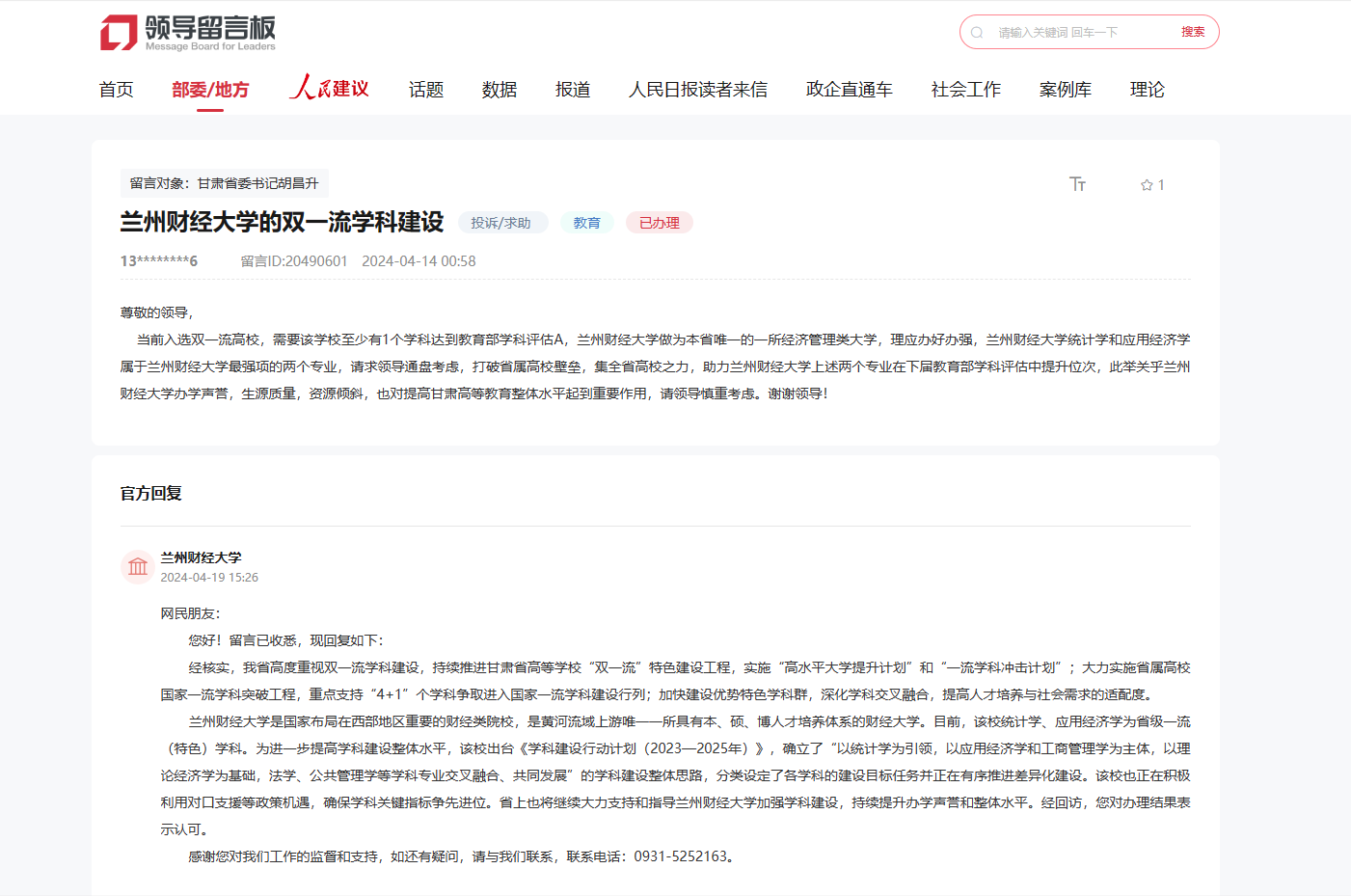The width and height of the screenshot is (1351, 896).
Task: Click the post timestamp 2024-04-14 00:58
Action: (419, 261)
